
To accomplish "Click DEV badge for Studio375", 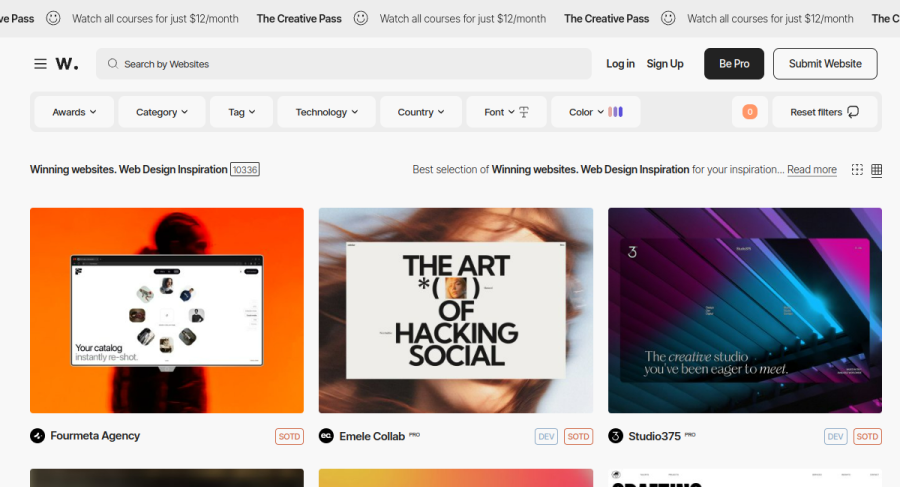I will (x=835, y=436).
